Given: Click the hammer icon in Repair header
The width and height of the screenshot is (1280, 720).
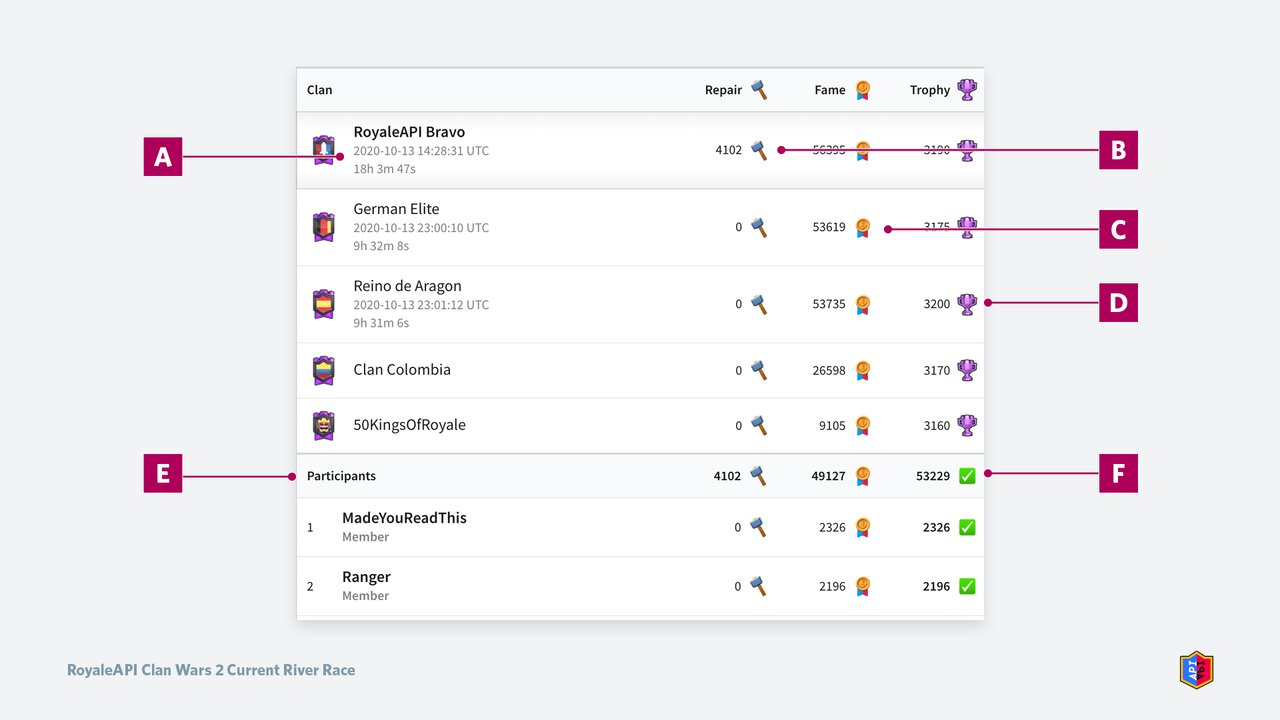Looking at the screenshot, I should [759, 89].
